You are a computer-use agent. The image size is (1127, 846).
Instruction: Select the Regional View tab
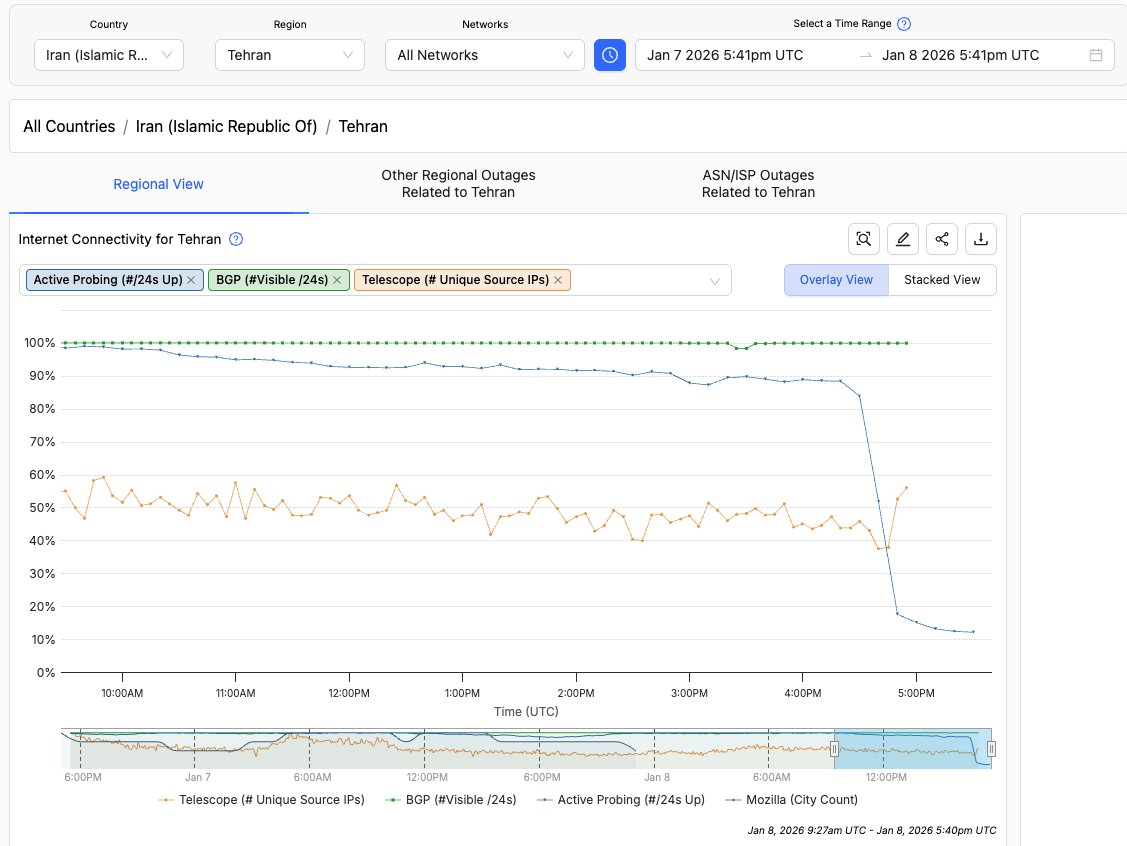[158, 184]
